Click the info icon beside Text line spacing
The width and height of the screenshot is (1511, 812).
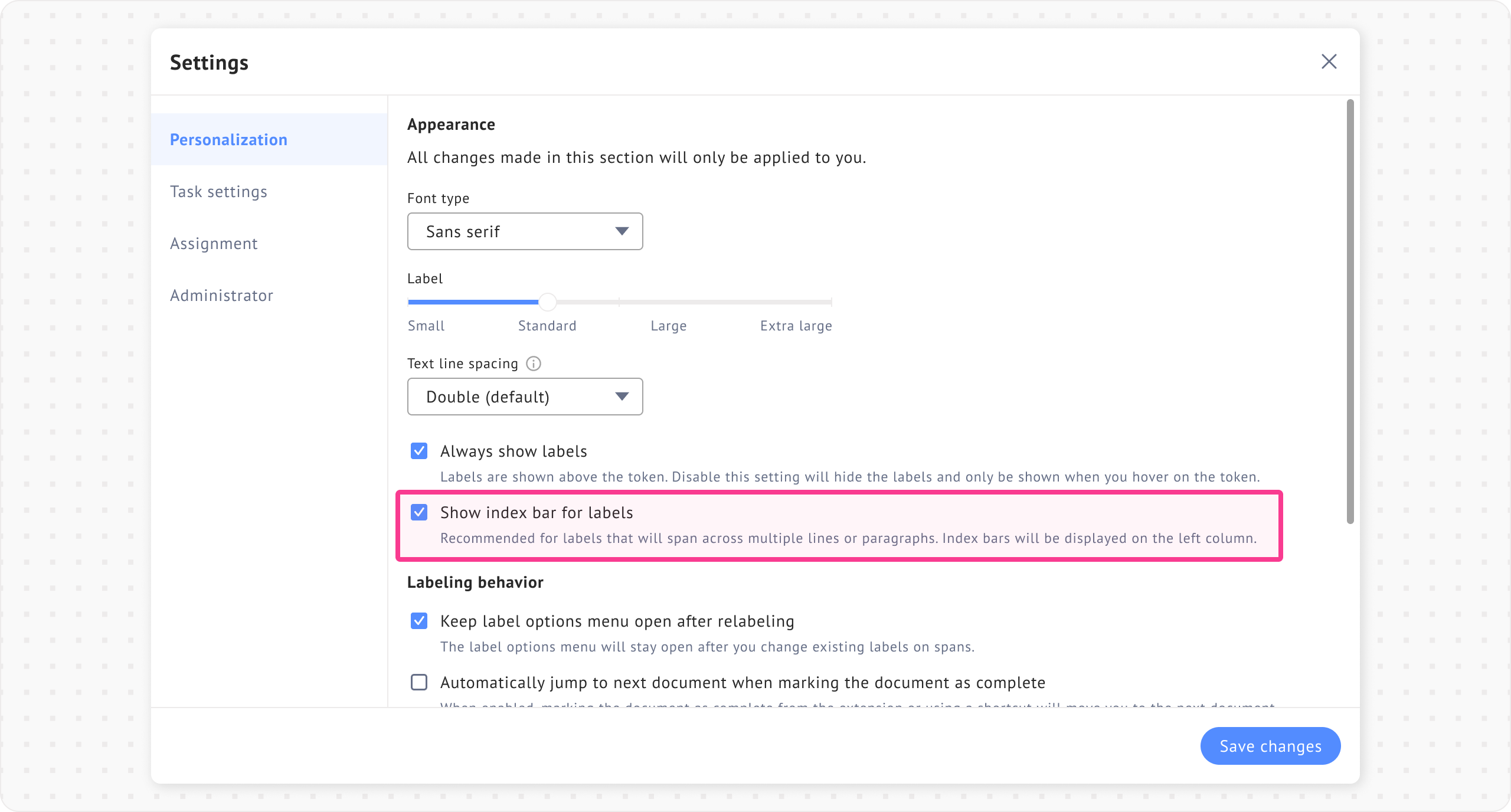pyautogui.click(x=534, y=364)
